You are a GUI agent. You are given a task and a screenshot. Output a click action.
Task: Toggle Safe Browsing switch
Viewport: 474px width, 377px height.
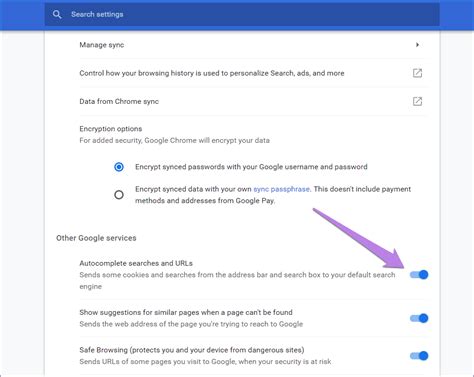coord(419,356)
